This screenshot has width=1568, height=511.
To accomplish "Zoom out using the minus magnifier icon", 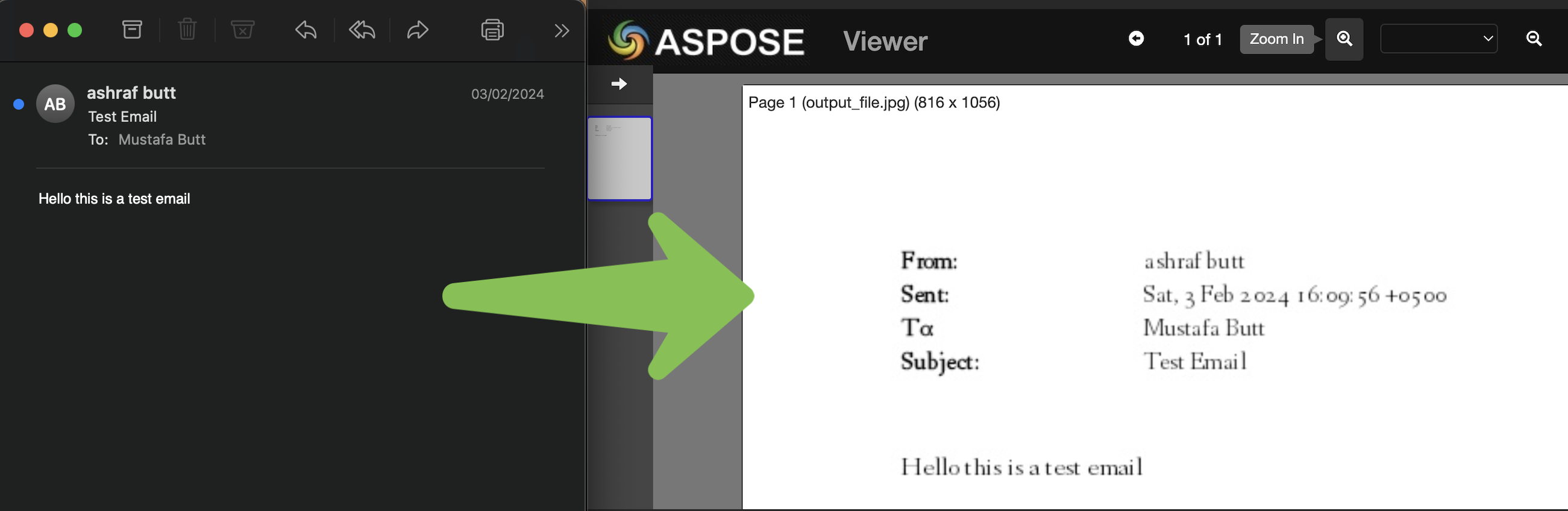I will pos(1534,39).
